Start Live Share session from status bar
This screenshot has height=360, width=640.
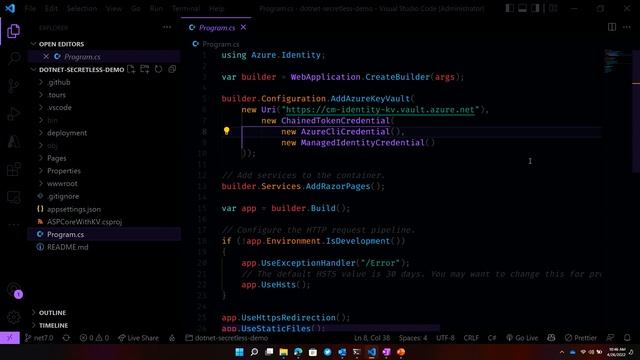pyautogui.click(x=138, y=338)
